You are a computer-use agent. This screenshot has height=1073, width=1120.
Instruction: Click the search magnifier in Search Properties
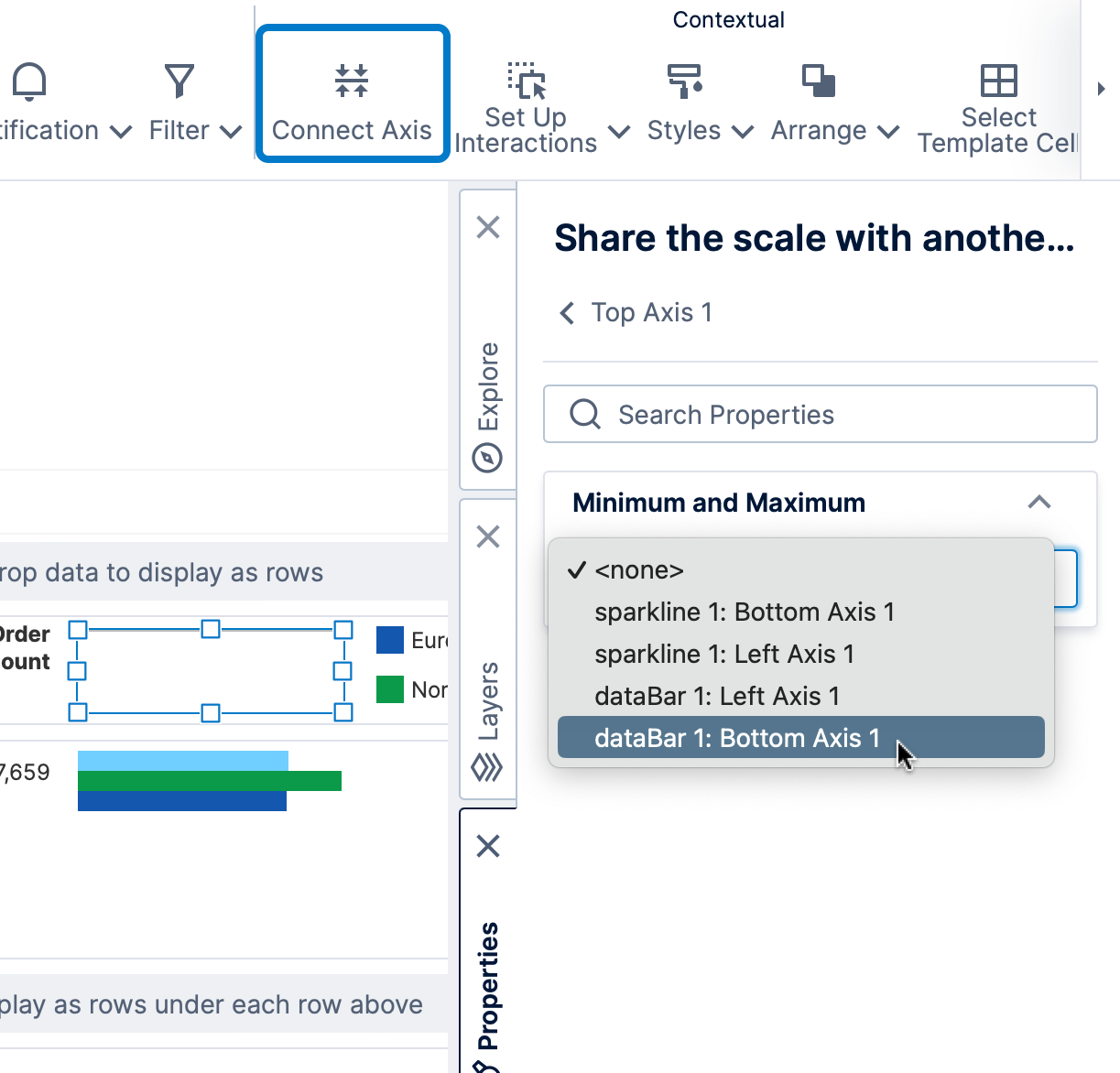point(584,414)
